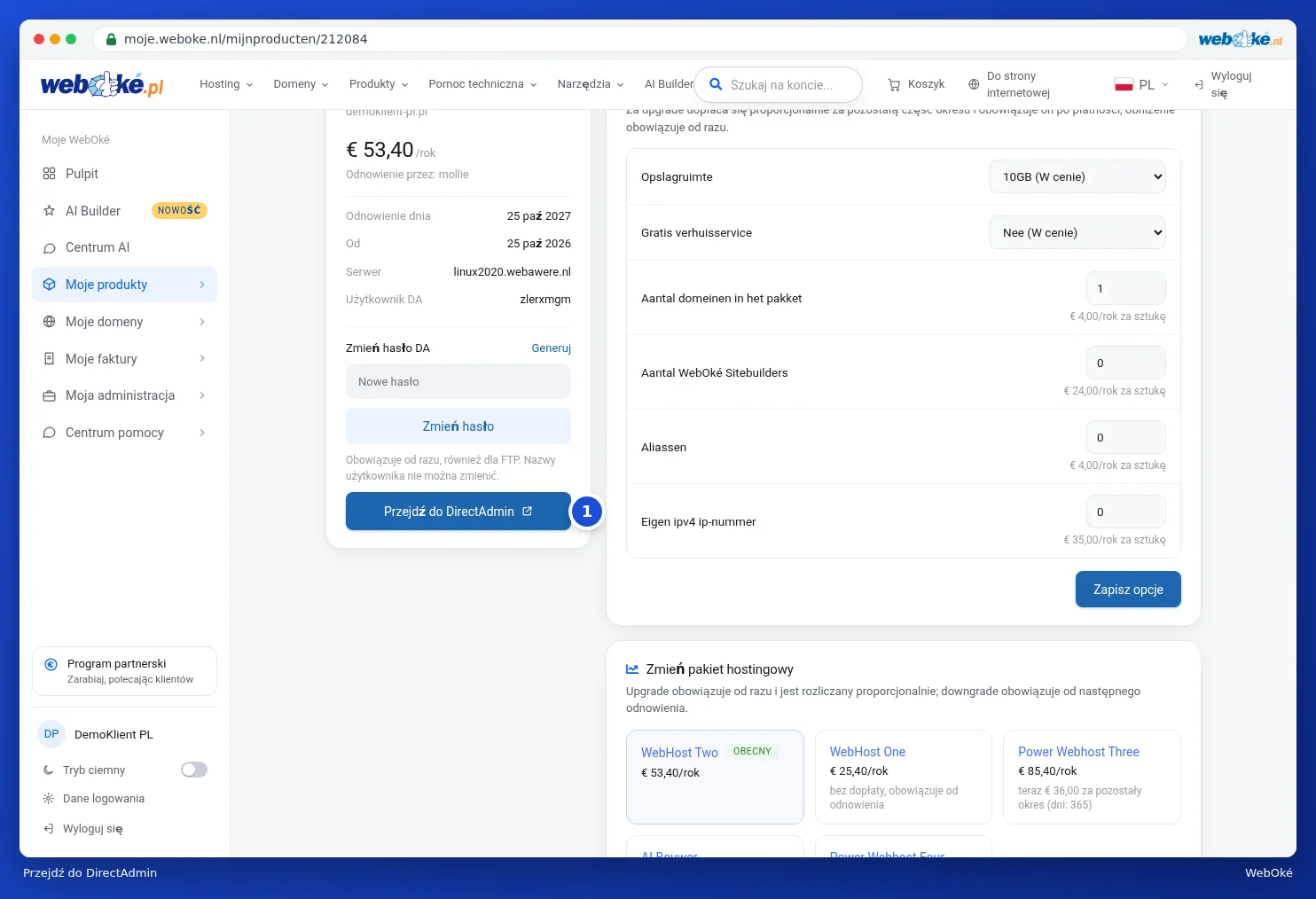Open the AI Builder header item
The height and width of the screenshot is (899, 1316).
(669, 84)
